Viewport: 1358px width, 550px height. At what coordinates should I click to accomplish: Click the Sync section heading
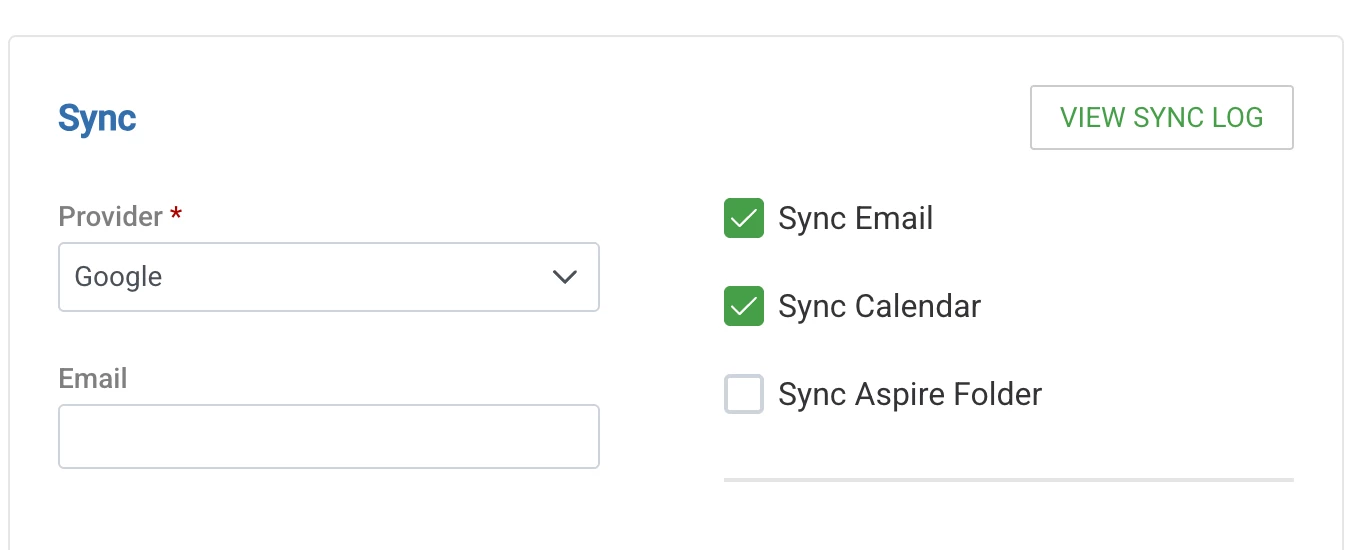point(97,118)
